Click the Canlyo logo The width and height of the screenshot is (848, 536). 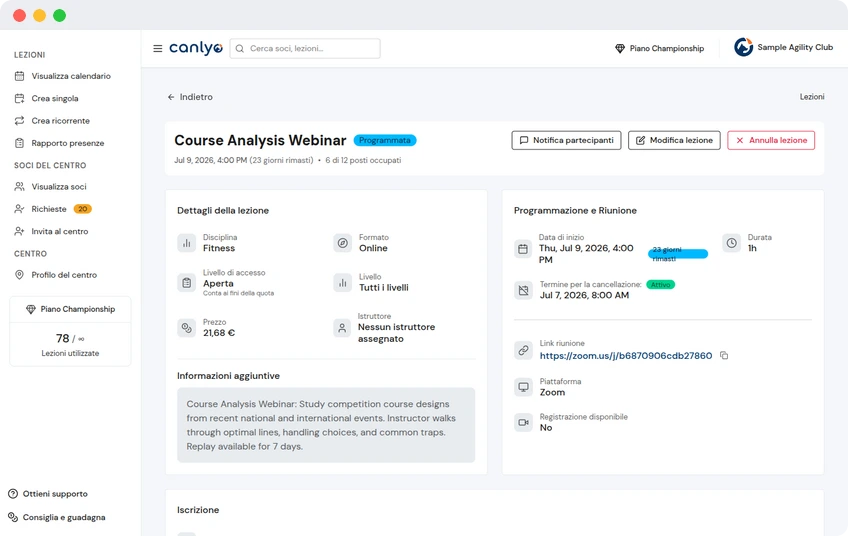click(196, 48)
